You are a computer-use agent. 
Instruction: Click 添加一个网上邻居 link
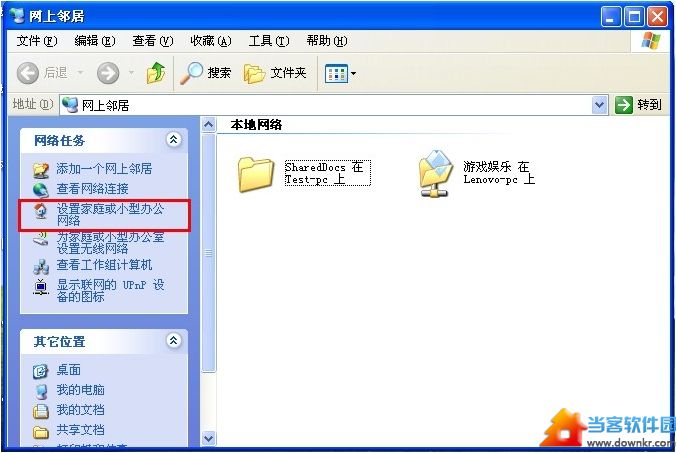tap(104, 169)
